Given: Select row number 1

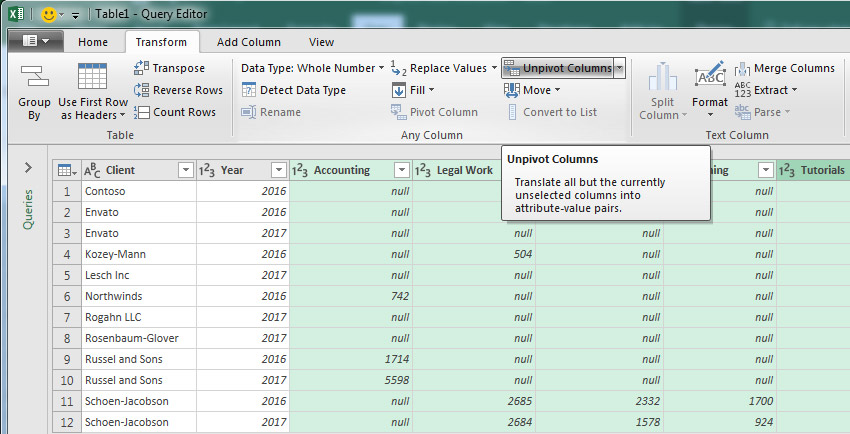Looking at the screenshot, I should tap(67, 191).
